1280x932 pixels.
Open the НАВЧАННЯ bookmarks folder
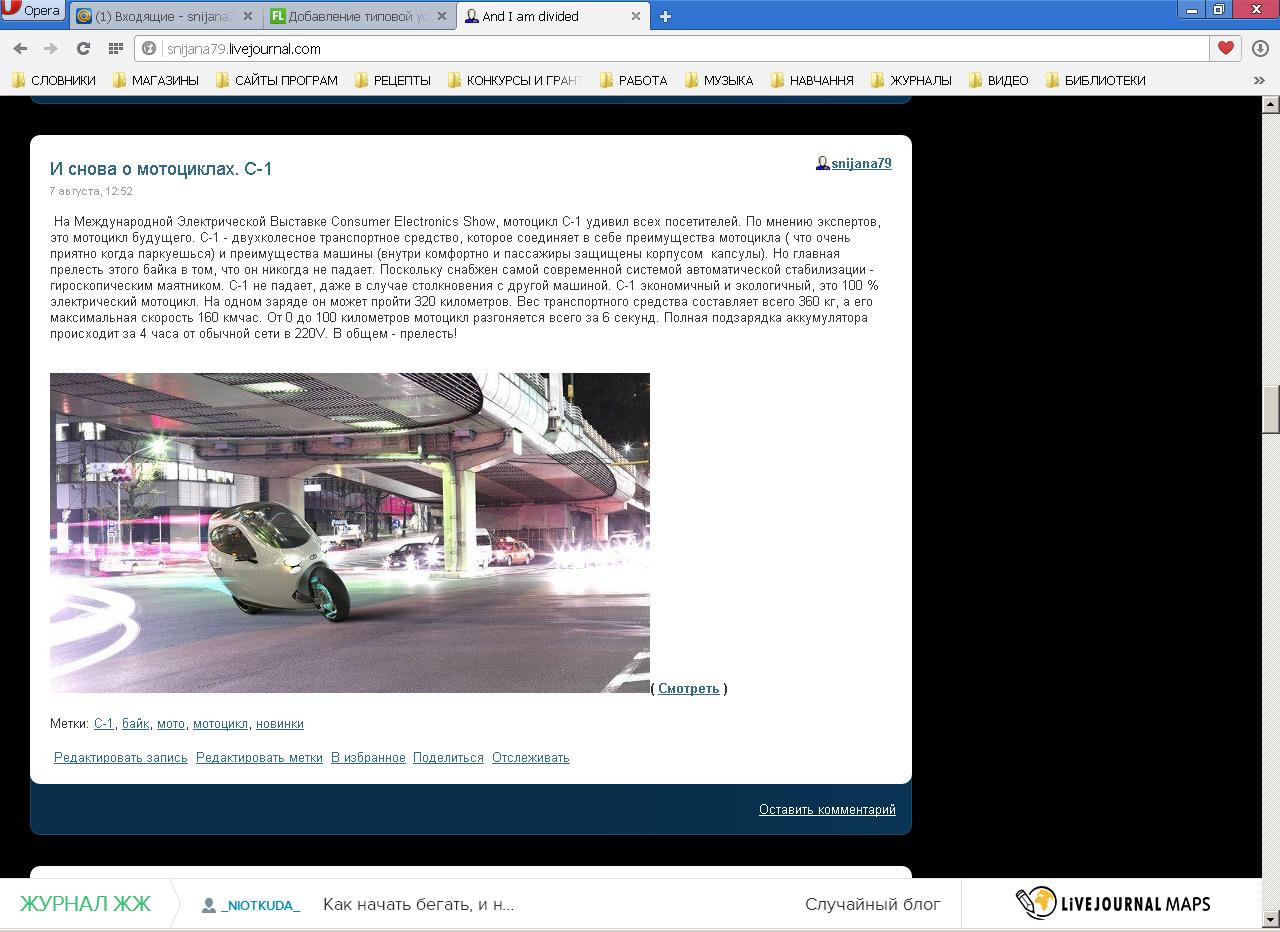tap(812, 80)
